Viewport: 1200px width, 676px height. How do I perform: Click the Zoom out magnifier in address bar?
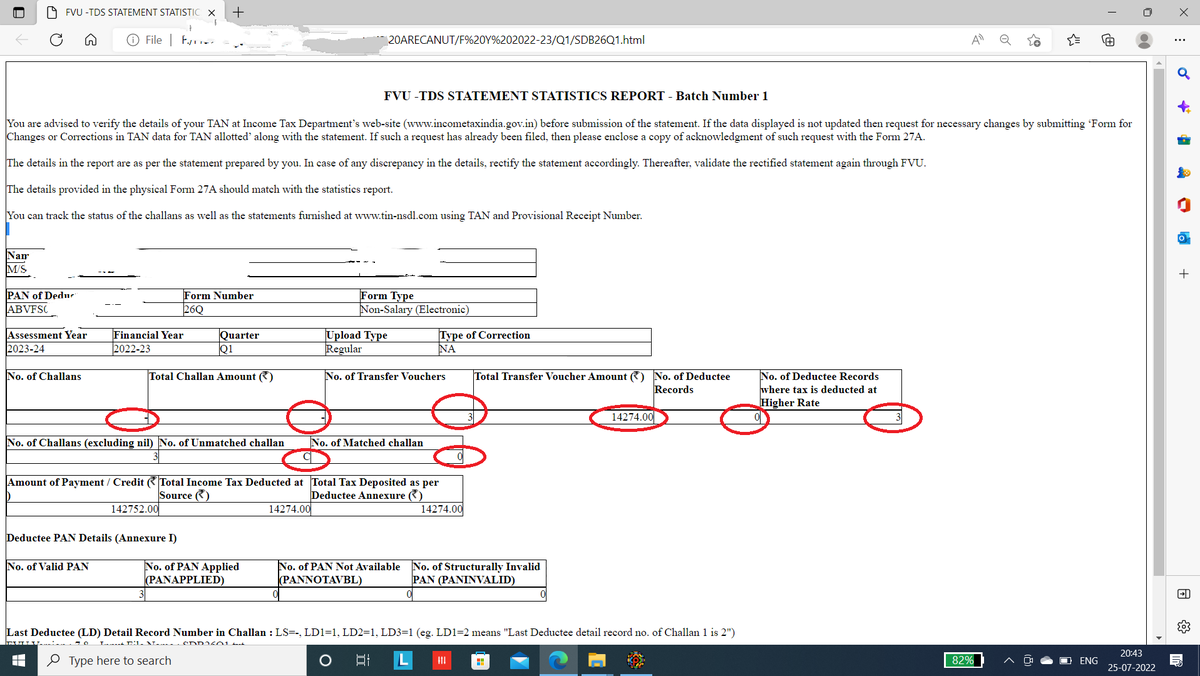point(1006,40)
